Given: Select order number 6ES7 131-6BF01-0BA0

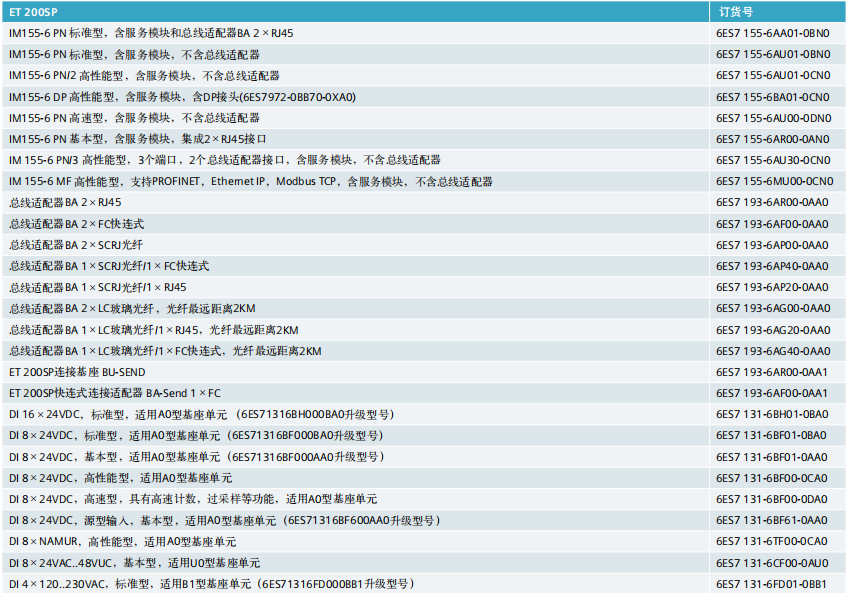Looking at the screenshot, I should (771, 435).
